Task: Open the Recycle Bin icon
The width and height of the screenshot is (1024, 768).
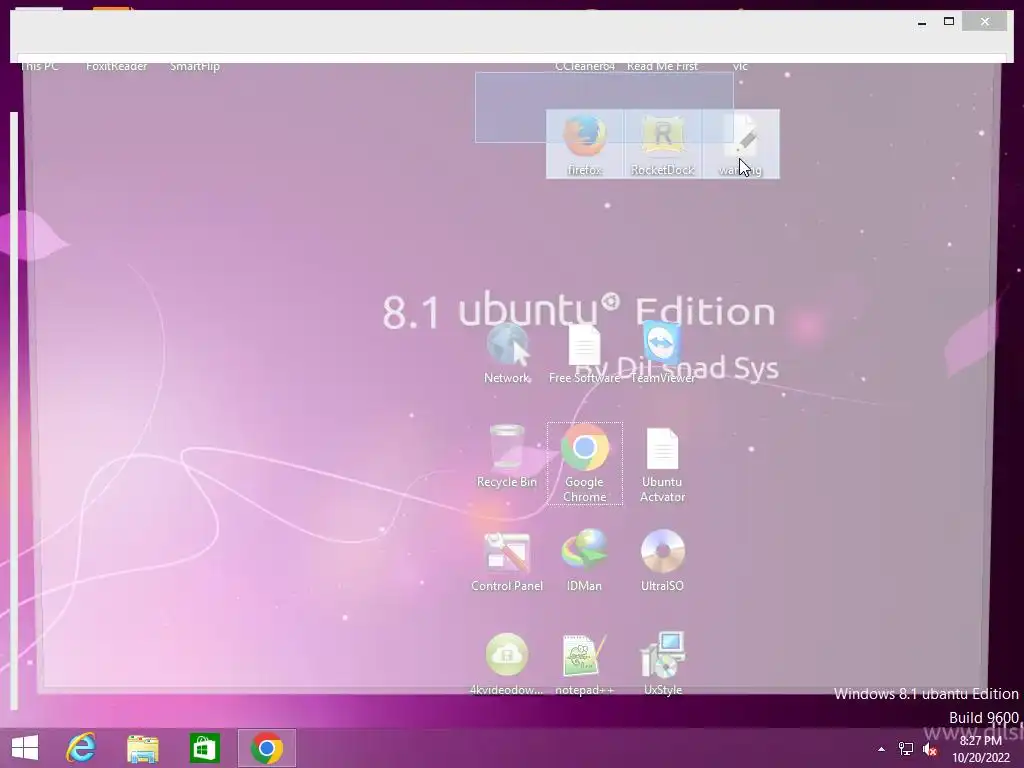Action: [x=507, y=456]
